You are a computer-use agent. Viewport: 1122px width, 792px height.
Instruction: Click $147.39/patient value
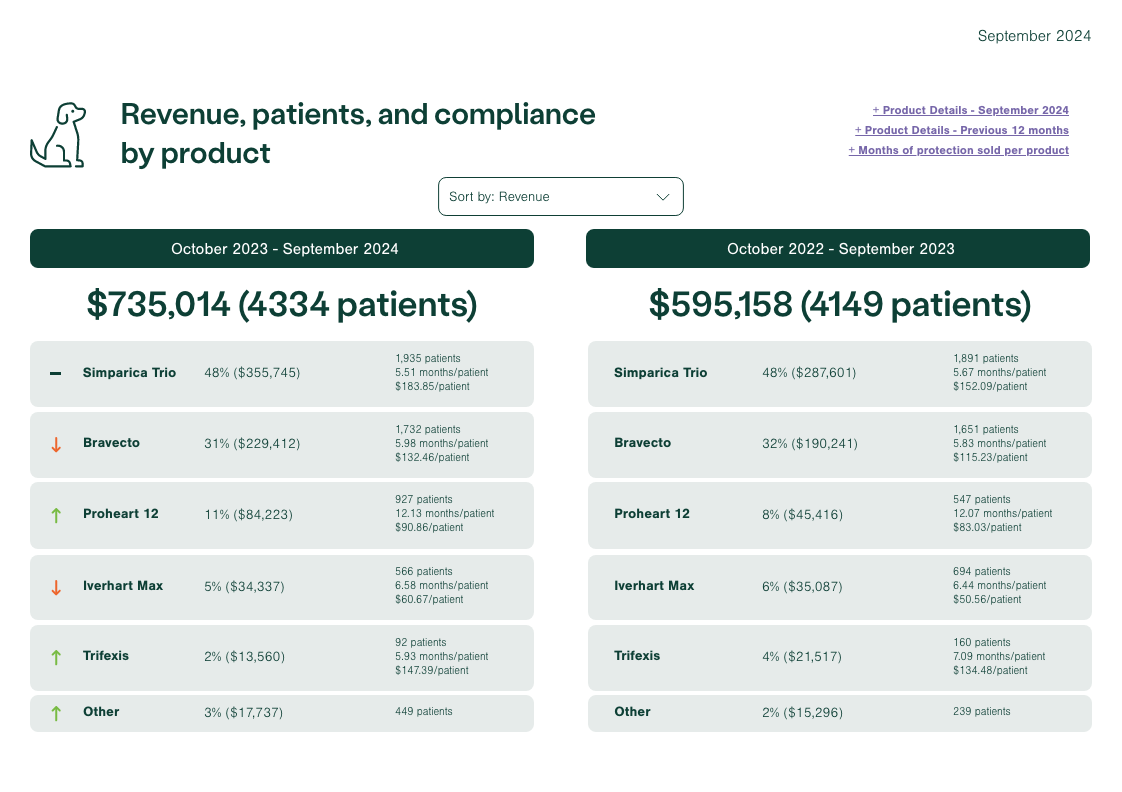[431, 670]
